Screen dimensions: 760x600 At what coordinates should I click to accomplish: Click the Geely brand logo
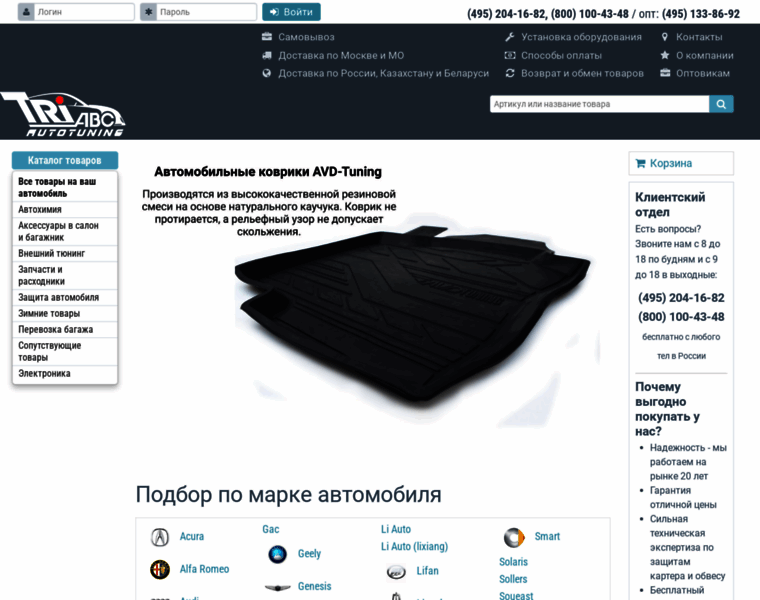278,554
